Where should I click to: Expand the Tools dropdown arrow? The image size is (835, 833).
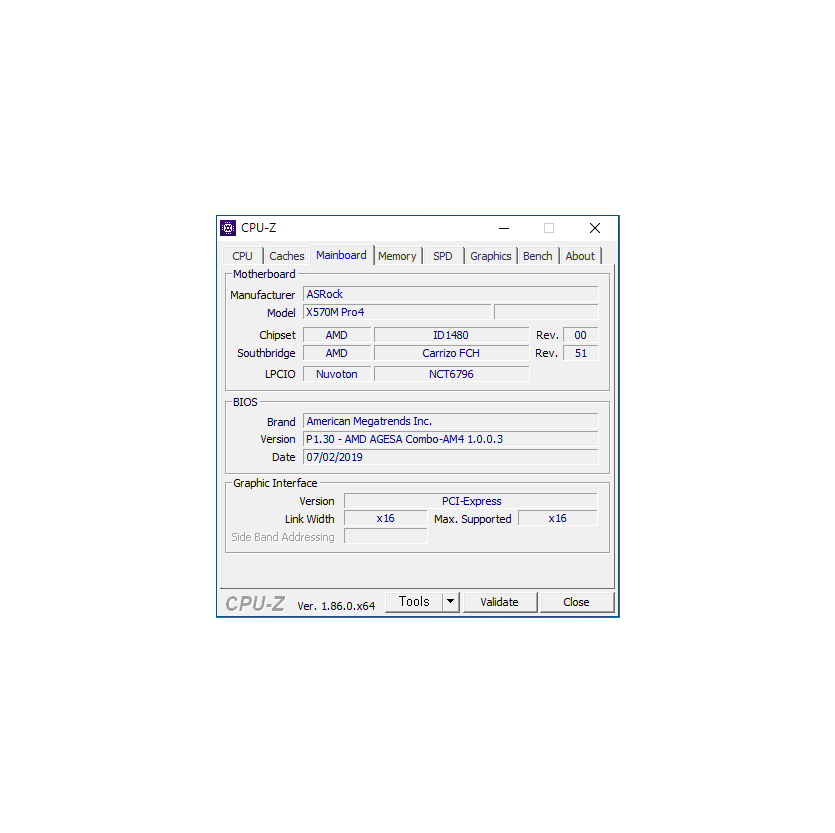[x=451, y=602]
